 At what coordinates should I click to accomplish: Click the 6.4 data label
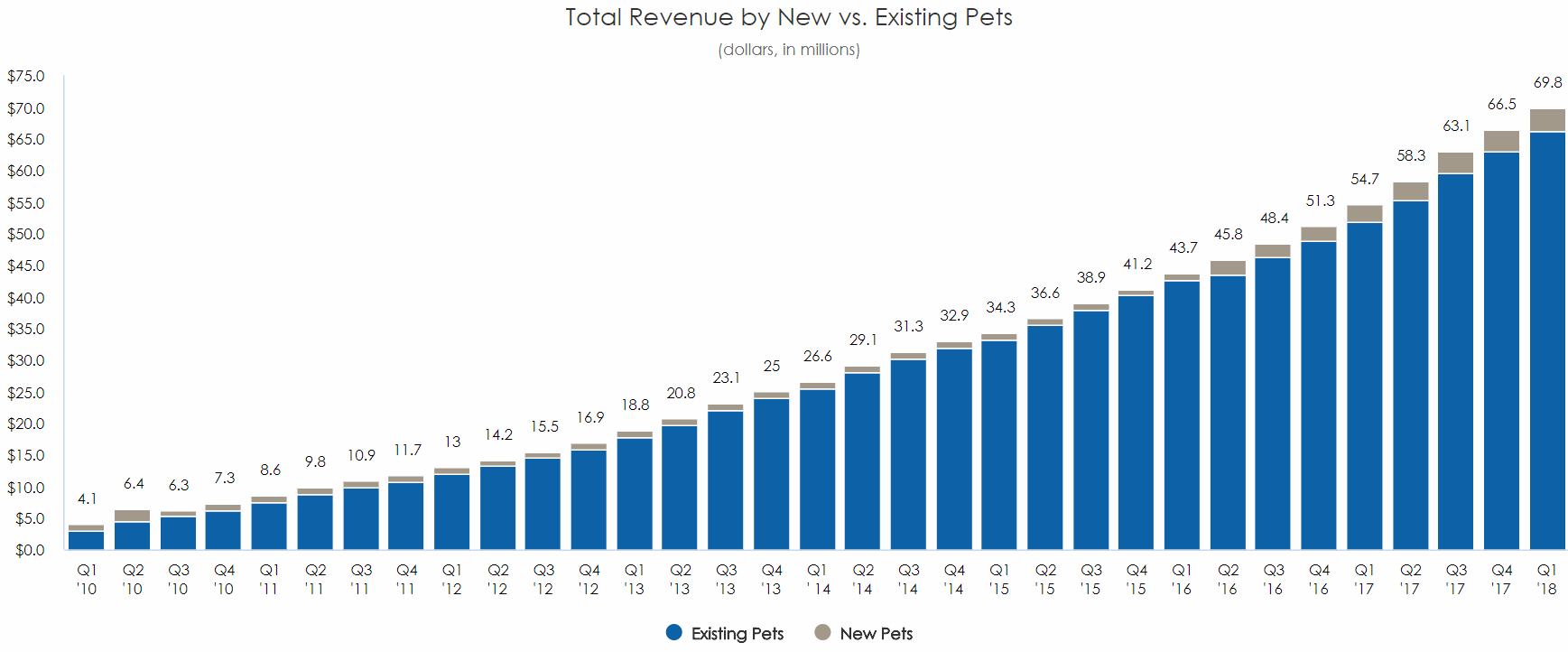pyautogui.click(x=134, y=483)
